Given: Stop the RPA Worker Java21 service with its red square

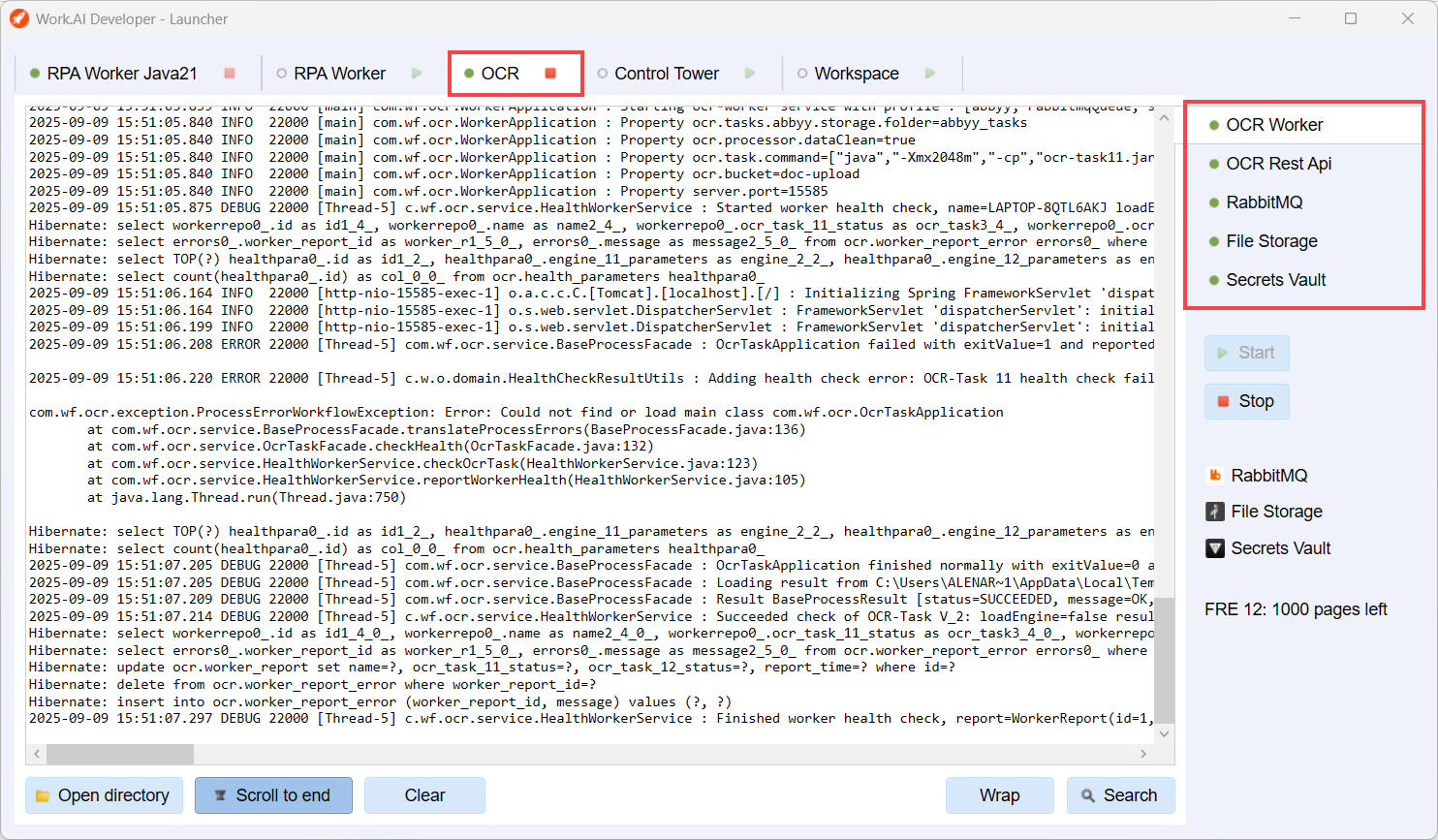Looking at the screenshot, I should tap(230, 74).
